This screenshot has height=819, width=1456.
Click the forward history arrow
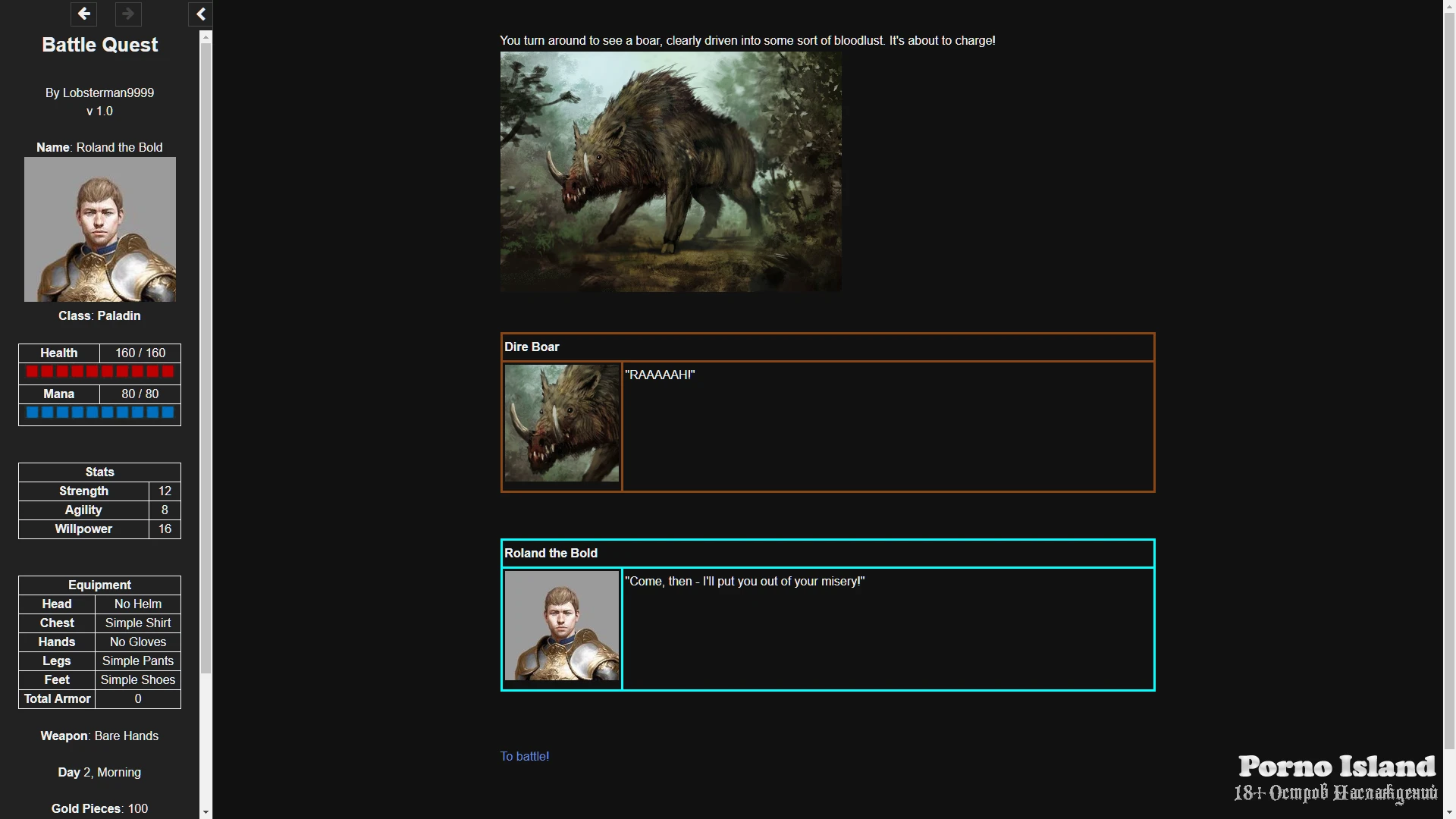128,14
